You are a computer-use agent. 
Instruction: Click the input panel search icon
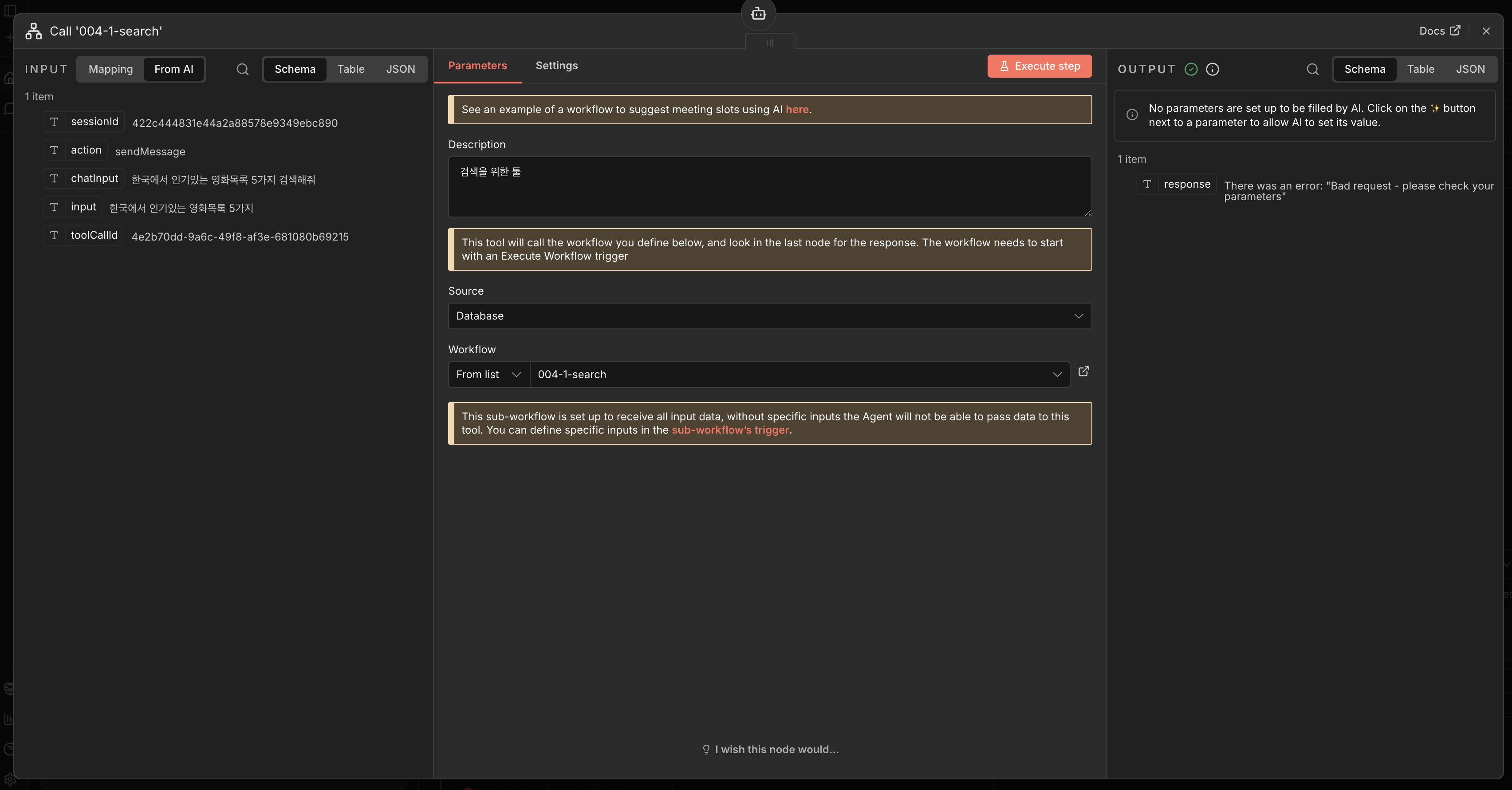242,69
